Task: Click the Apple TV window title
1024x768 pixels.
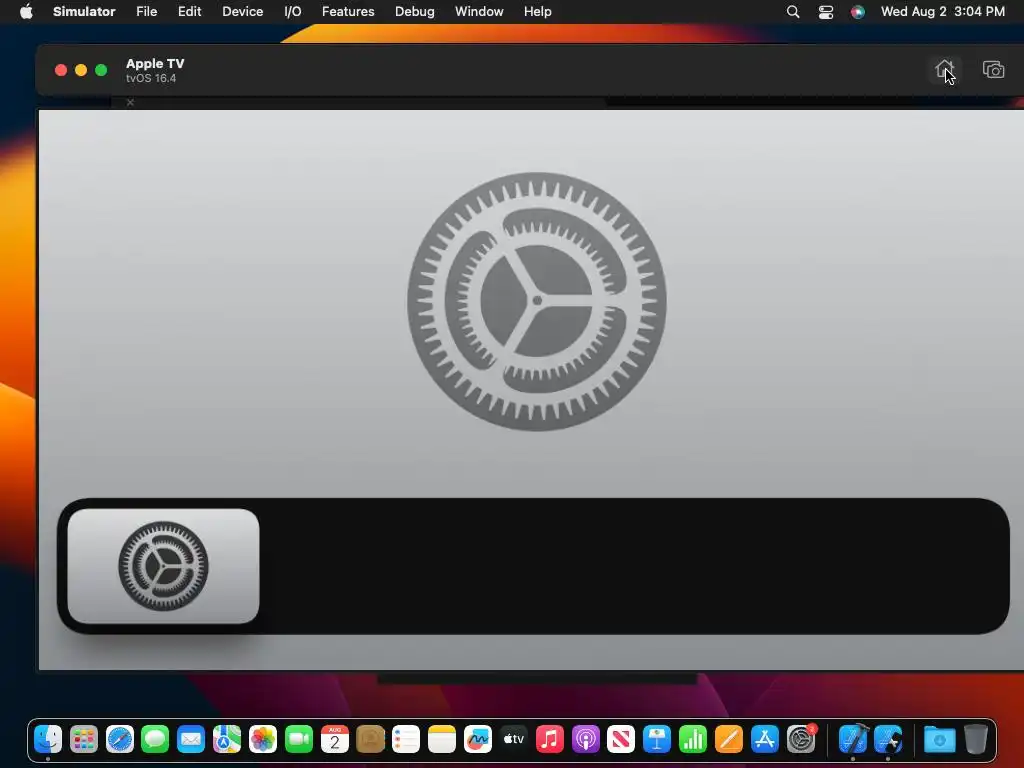Action: click(155, 63)
